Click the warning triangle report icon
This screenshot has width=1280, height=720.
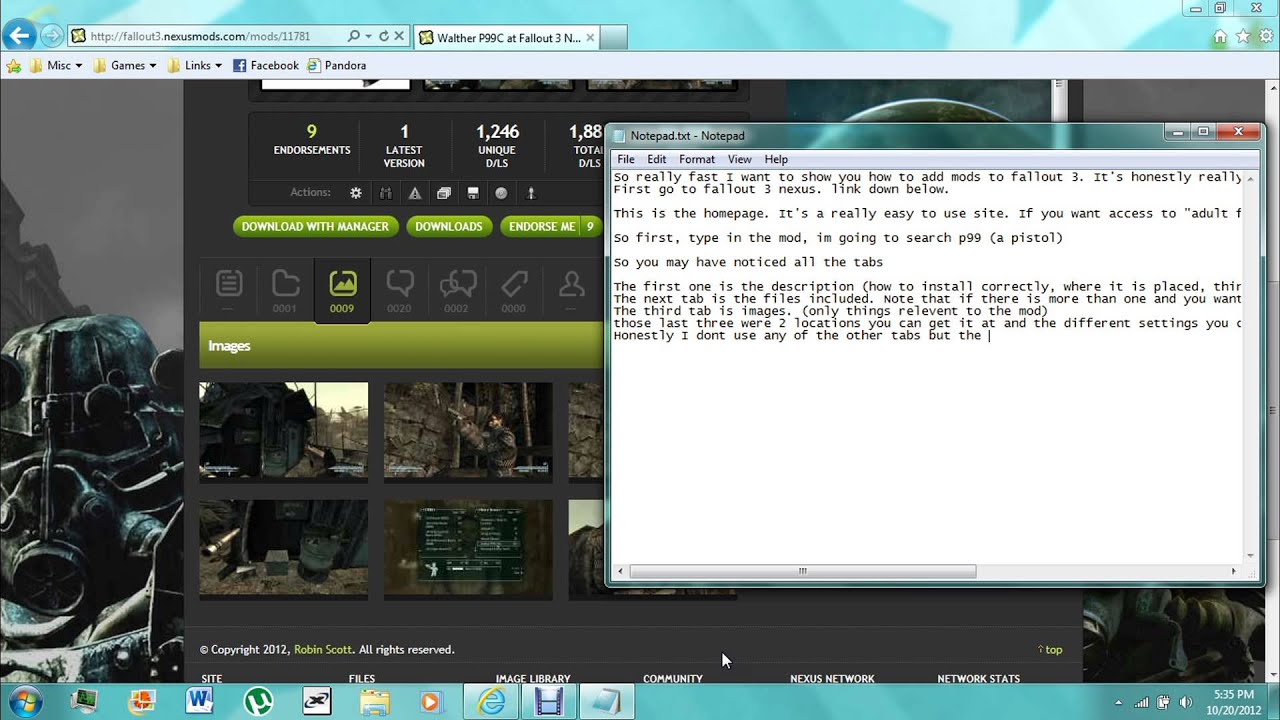[415, 193]
